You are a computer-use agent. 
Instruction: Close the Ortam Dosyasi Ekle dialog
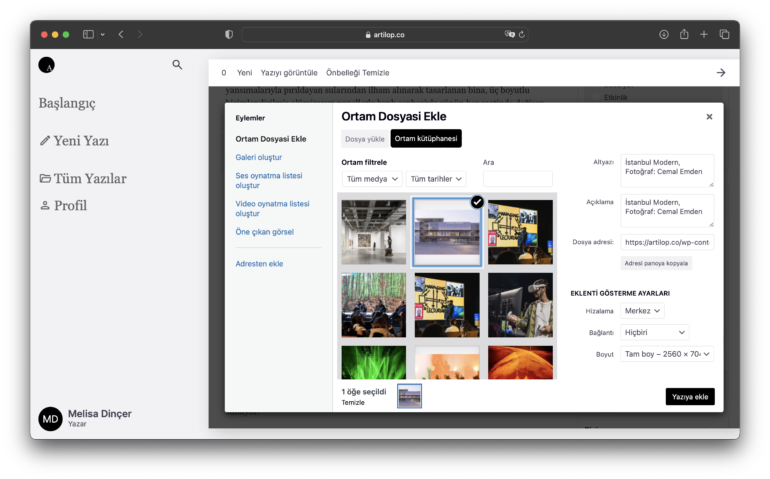point(709,117)
